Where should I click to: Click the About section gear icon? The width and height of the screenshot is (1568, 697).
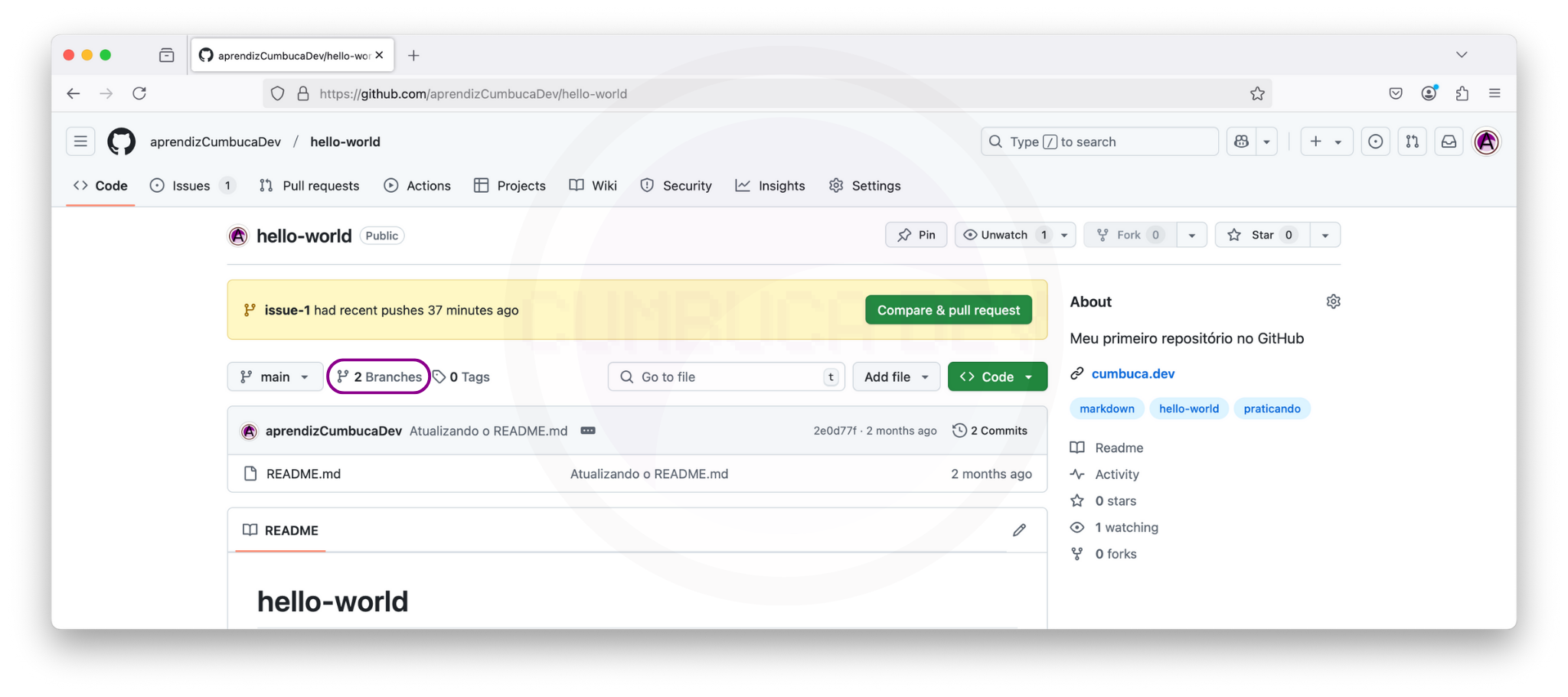pyautogui.click(x=1333, y=301)
